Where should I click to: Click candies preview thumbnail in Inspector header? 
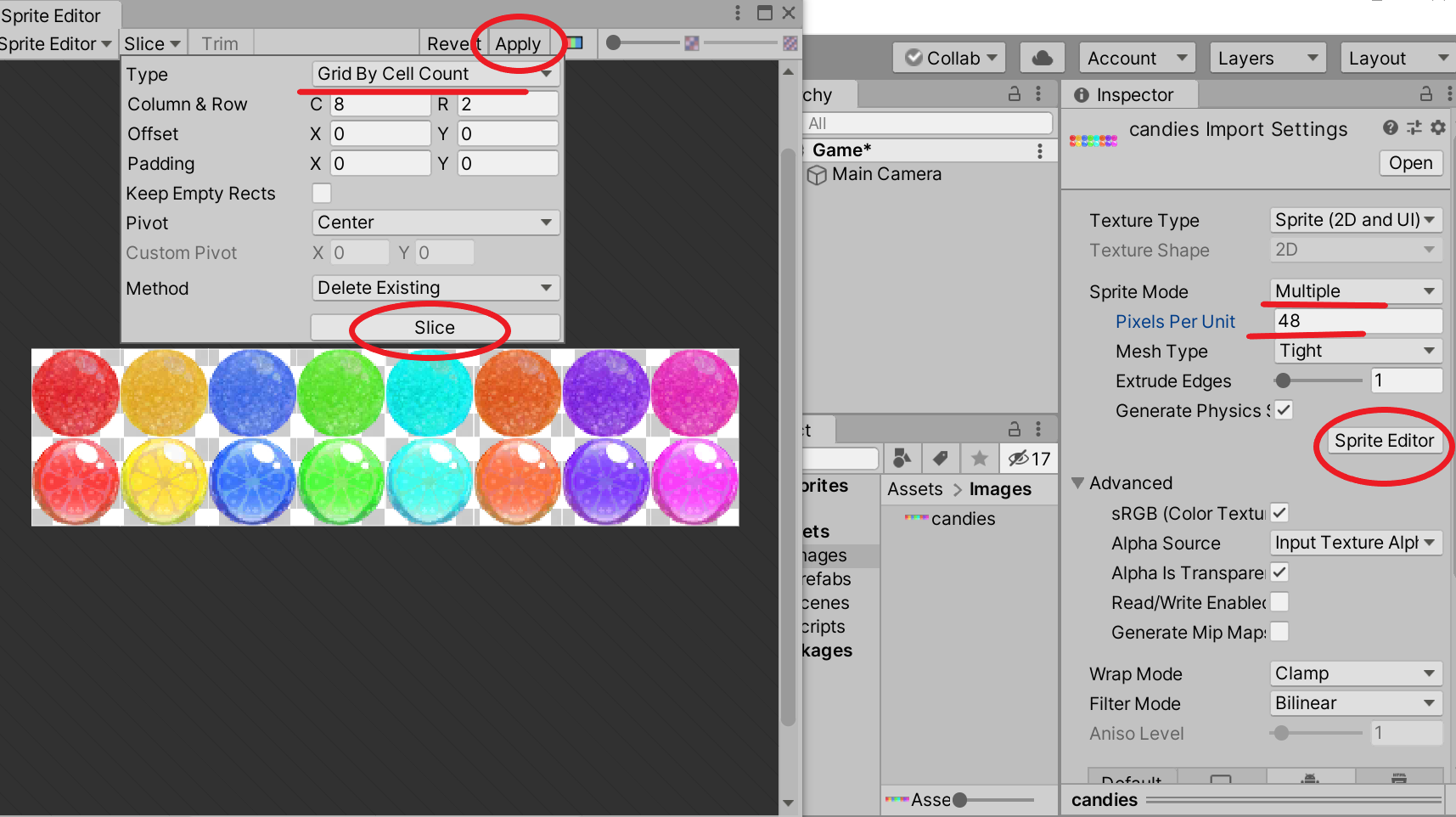tap(1093, 141)
